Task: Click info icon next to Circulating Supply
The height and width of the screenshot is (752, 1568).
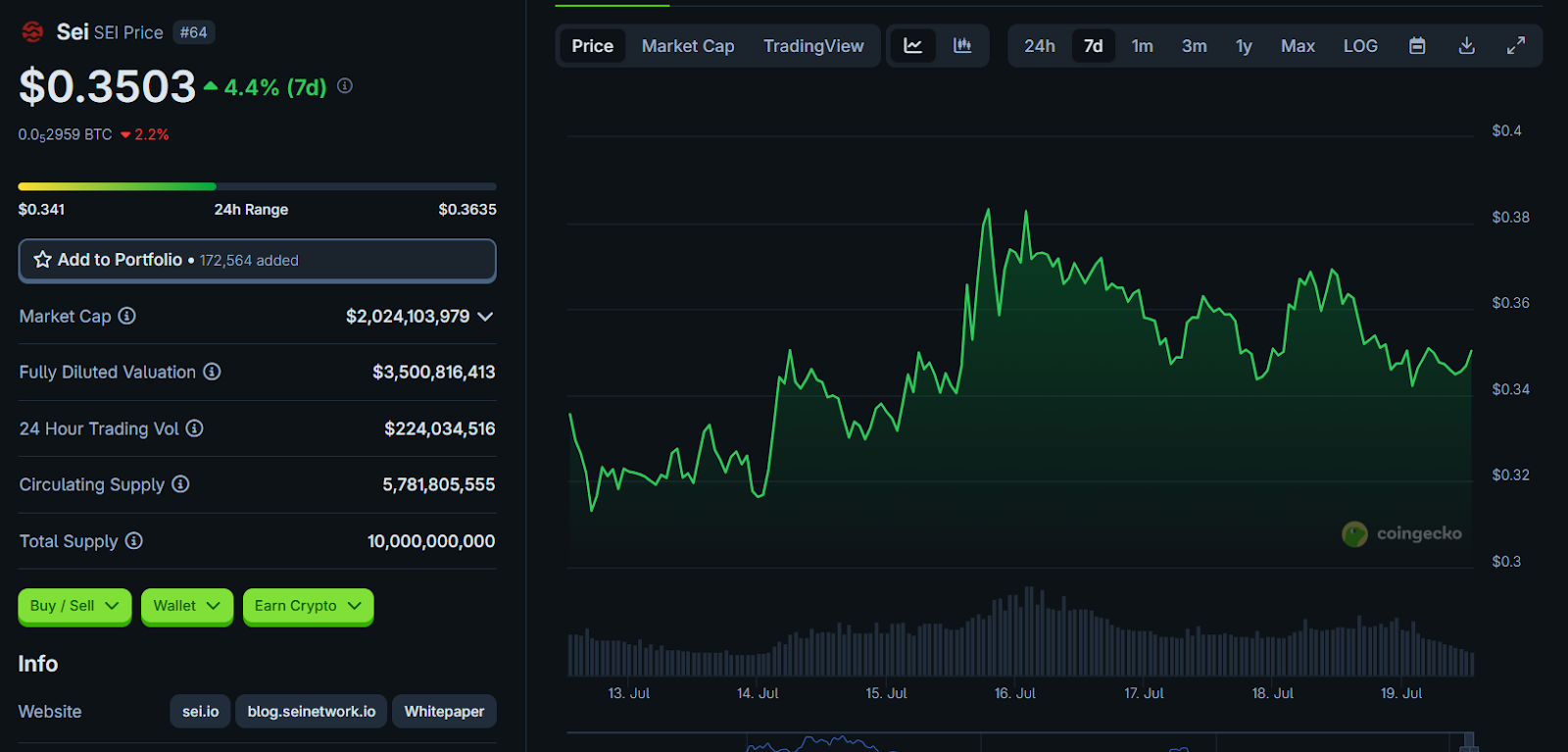Action: (180, 484)
